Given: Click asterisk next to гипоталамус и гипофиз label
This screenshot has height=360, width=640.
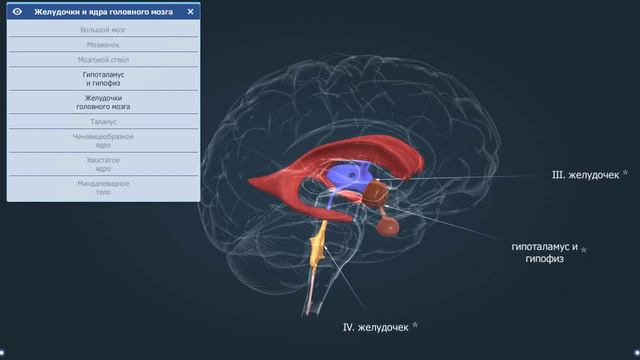Looking at the screenshot, I should coord(584,250).
